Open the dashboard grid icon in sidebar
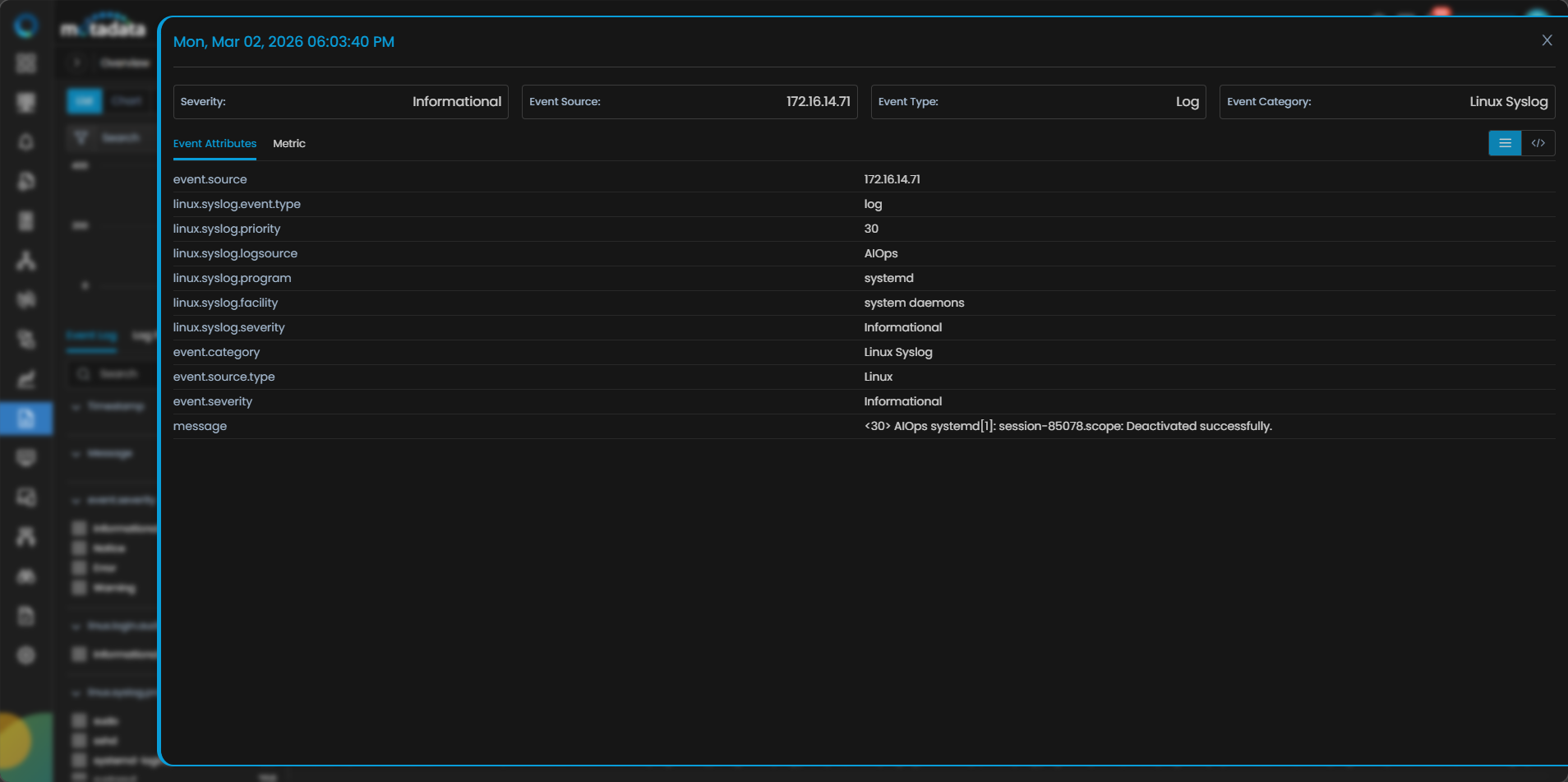Screen dimensions: 1568x782 [x=26, y=63]
